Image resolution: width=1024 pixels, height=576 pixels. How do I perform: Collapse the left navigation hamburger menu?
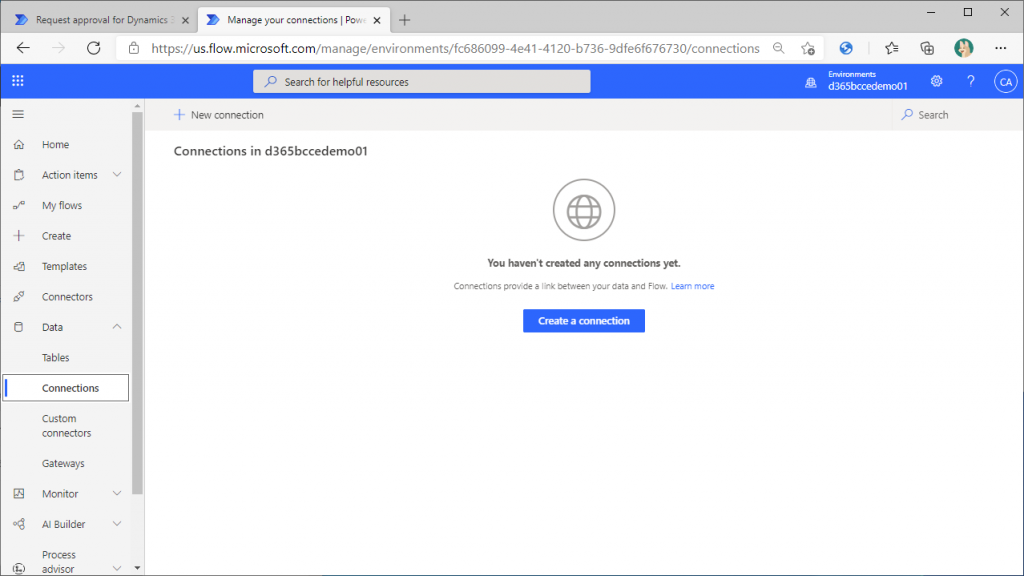point(18,114)
